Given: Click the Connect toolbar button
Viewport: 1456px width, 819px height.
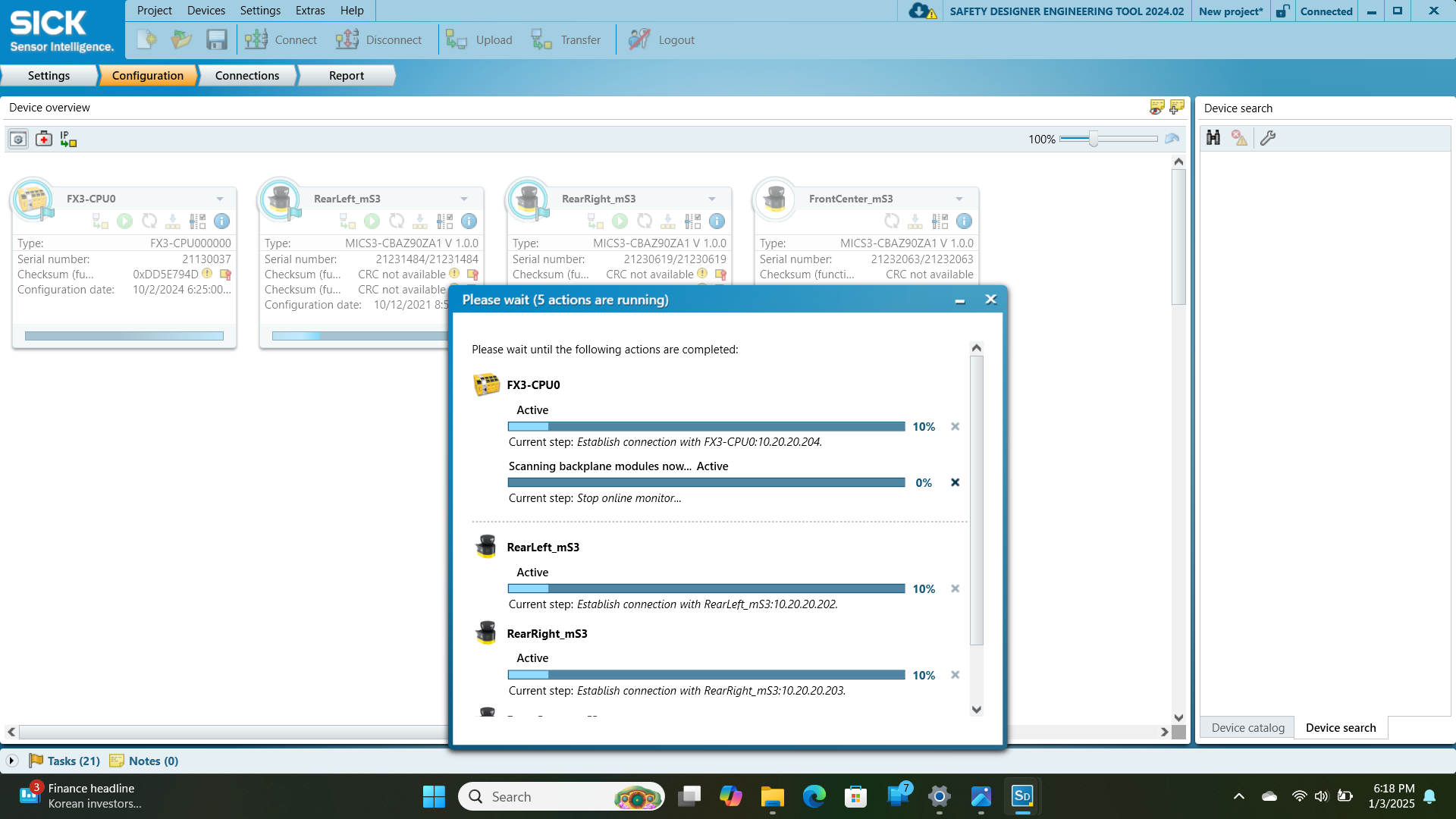Looking at the screenshot, I should click(281, 39).
